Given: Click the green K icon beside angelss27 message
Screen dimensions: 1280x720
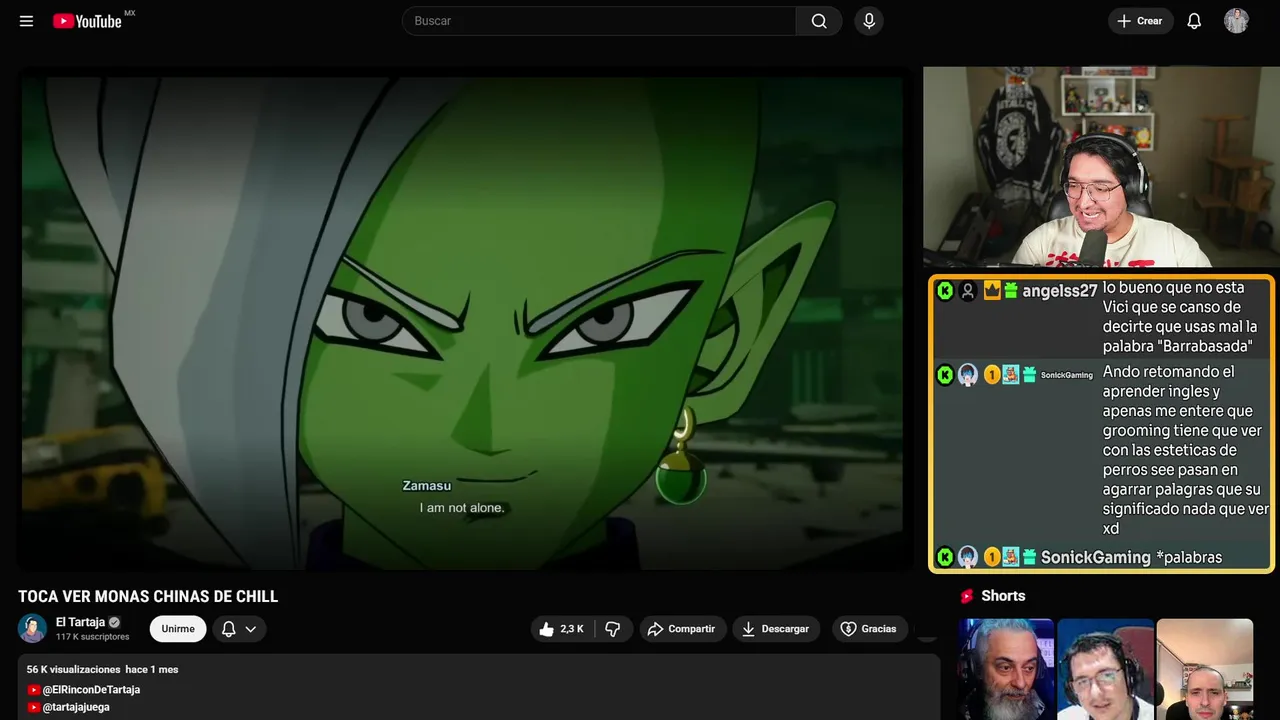Looking at the screenshot, I should [x=944, y=291].
